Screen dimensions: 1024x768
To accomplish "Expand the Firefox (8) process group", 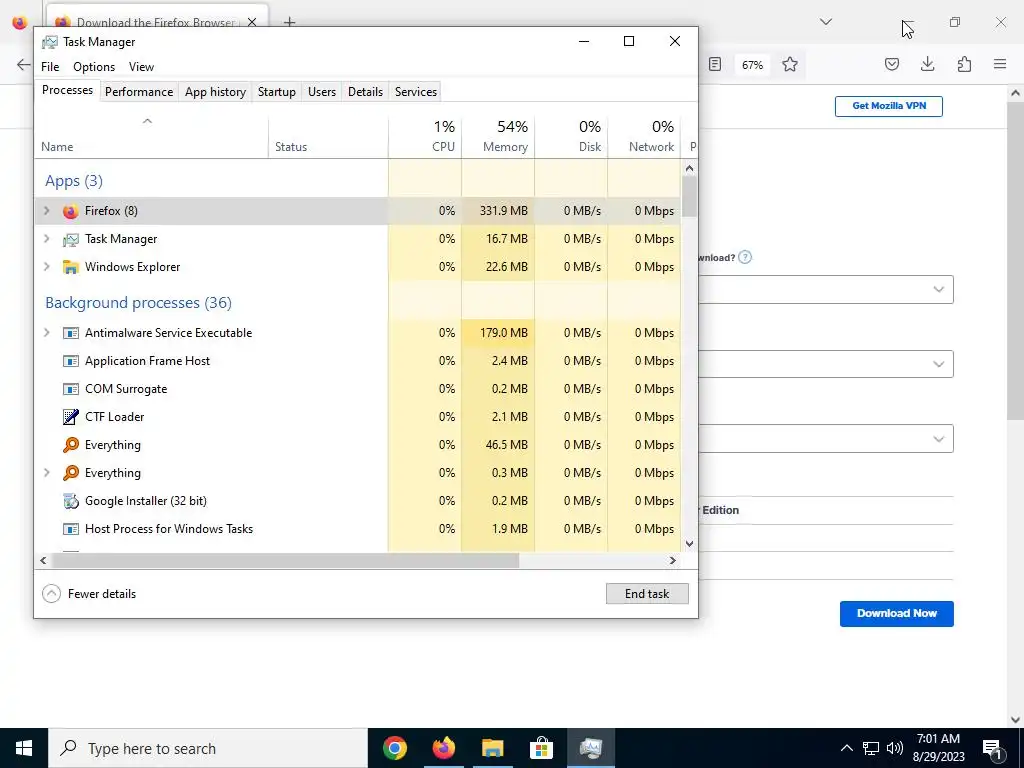I will [x=46, y=211].
